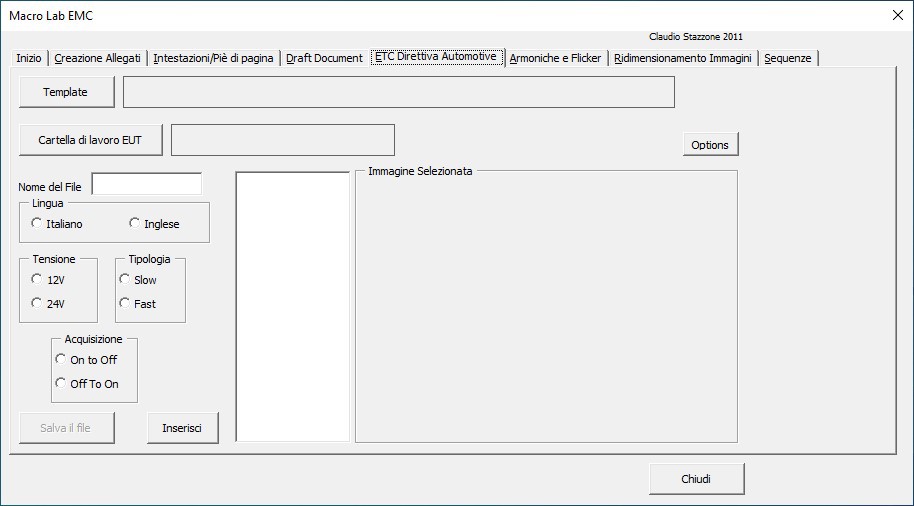This screenshot has height=506, width=914.
Task: Open the Draft Document tab
Action: [x=324, y=58]
